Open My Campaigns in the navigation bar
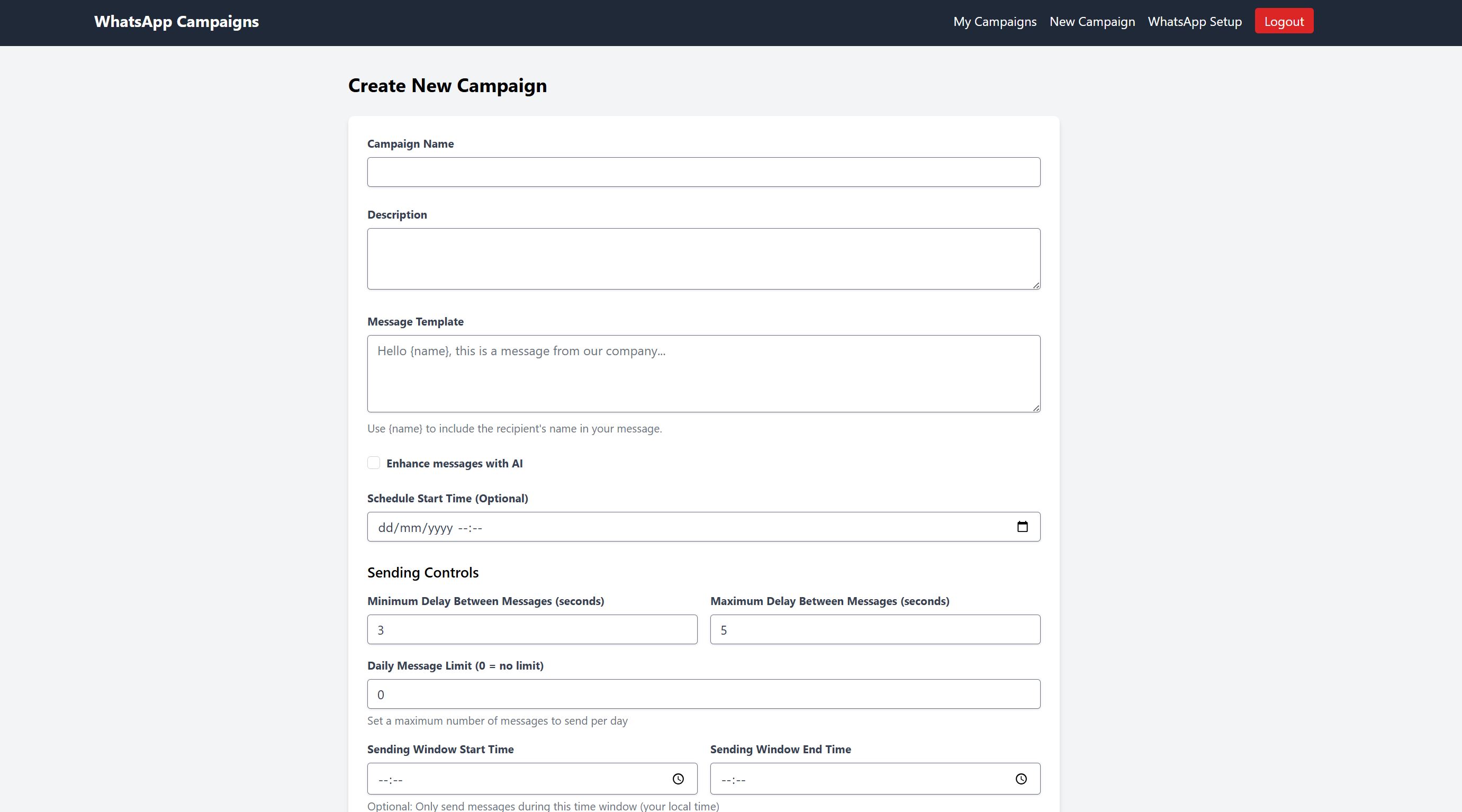 (x=995, y=22)
